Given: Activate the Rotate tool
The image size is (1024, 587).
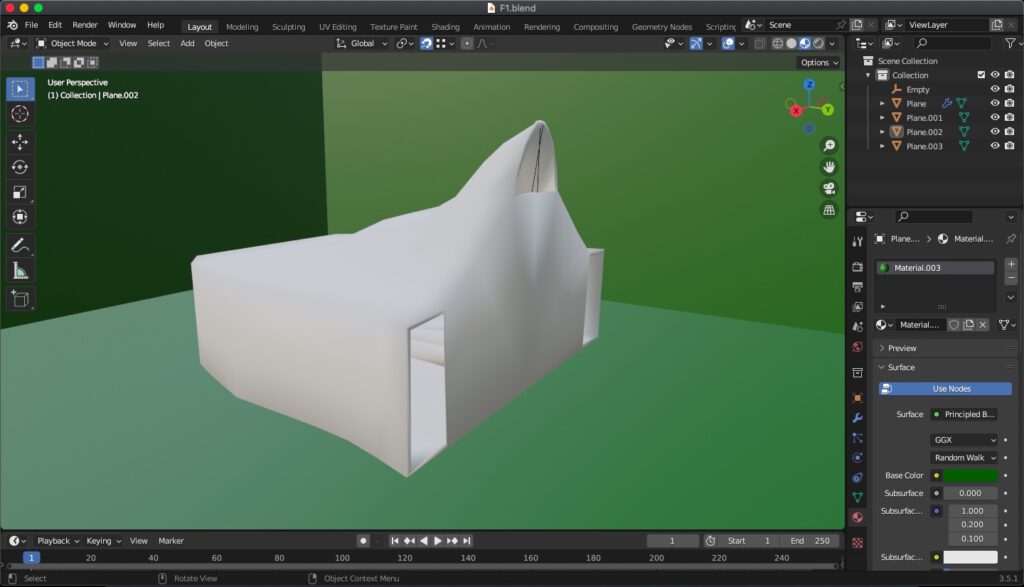Looking at the screenshot, I should coord(20,167).
